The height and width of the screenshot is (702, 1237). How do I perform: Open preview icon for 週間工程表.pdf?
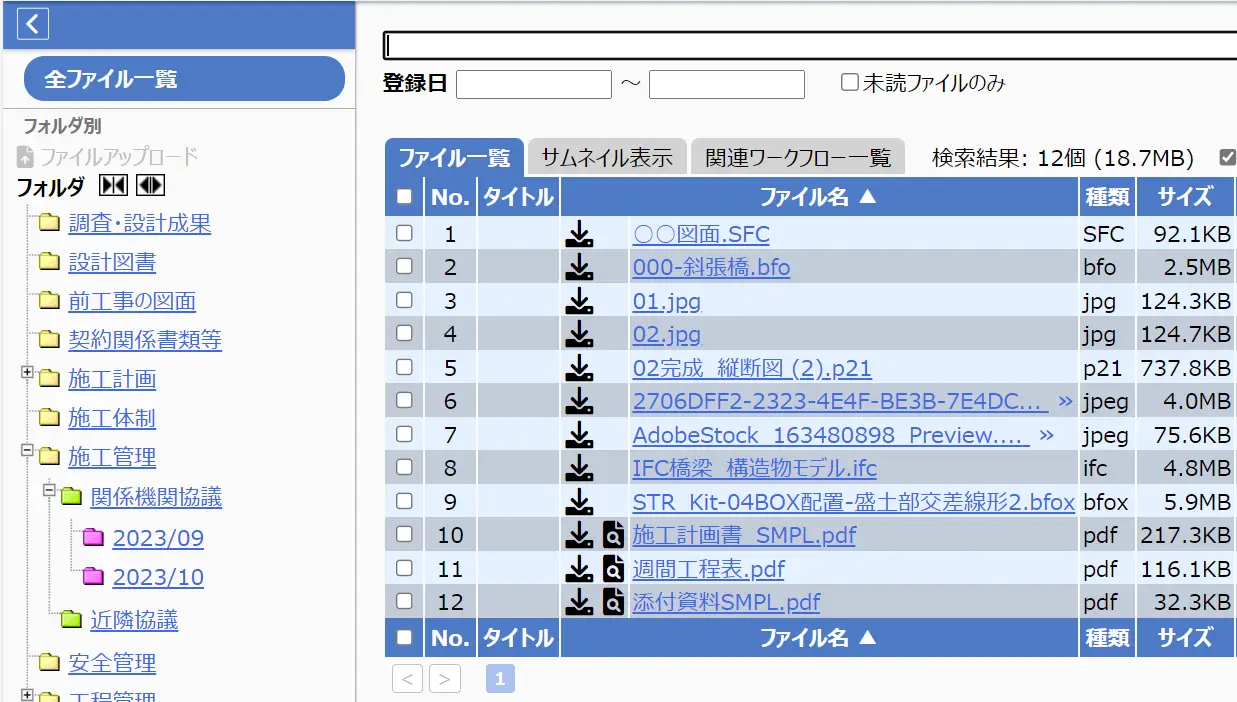pyautogui.click(x=613, y=569)
